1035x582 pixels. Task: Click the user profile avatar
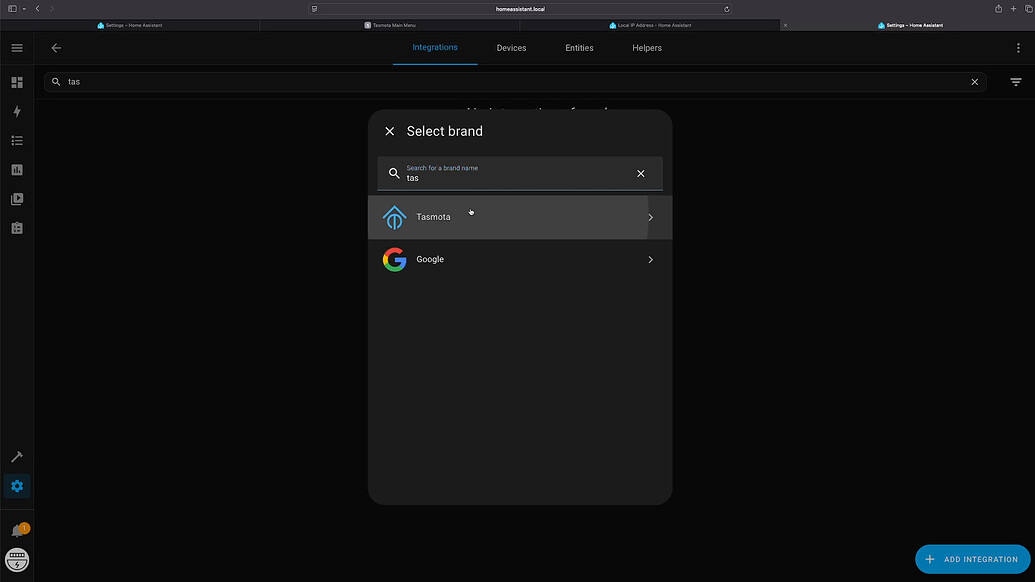pyautogui.click(x=16, y=559)
